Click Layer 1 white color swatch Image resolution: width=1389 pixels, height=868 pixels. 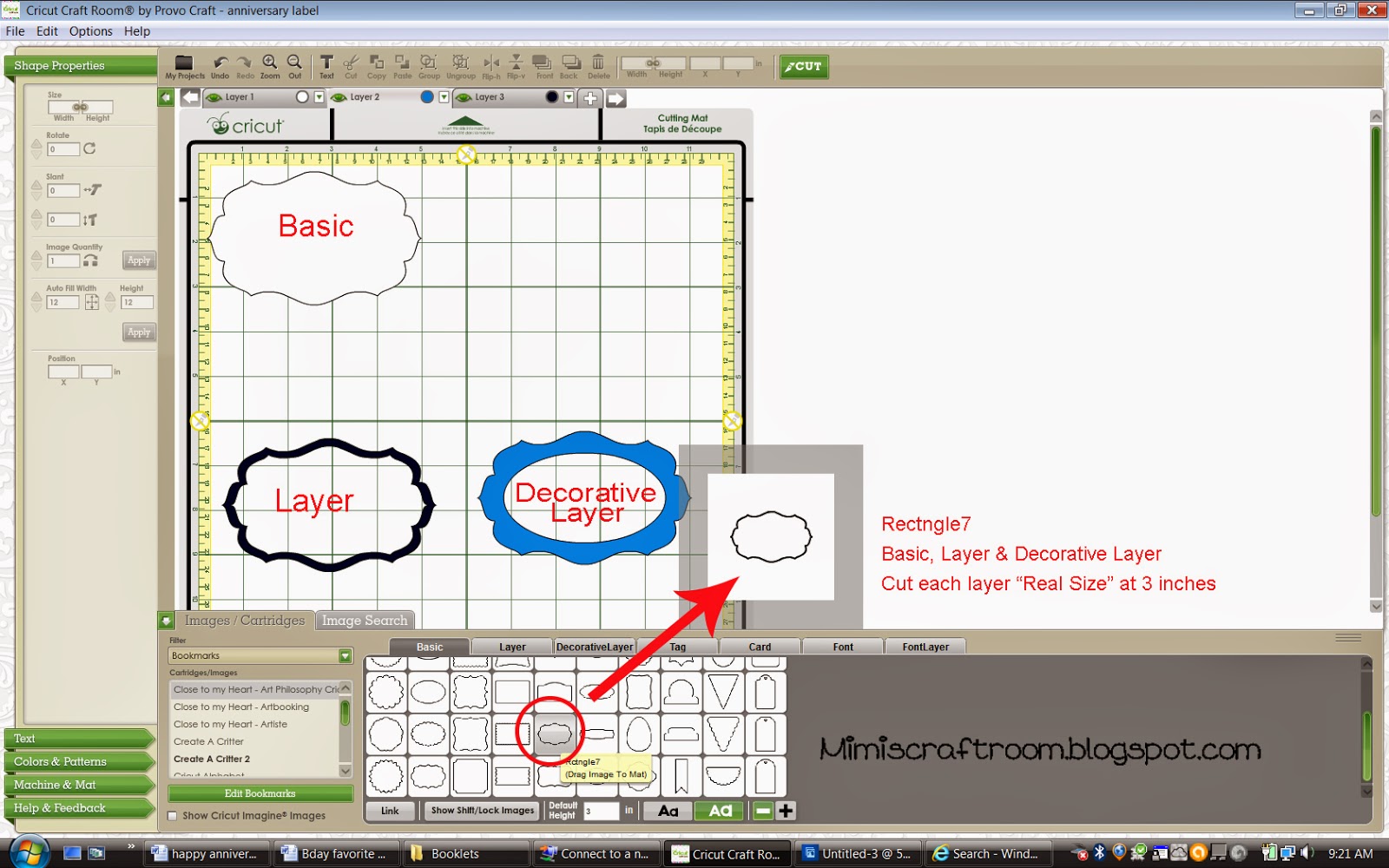click(x=302, y=97)
